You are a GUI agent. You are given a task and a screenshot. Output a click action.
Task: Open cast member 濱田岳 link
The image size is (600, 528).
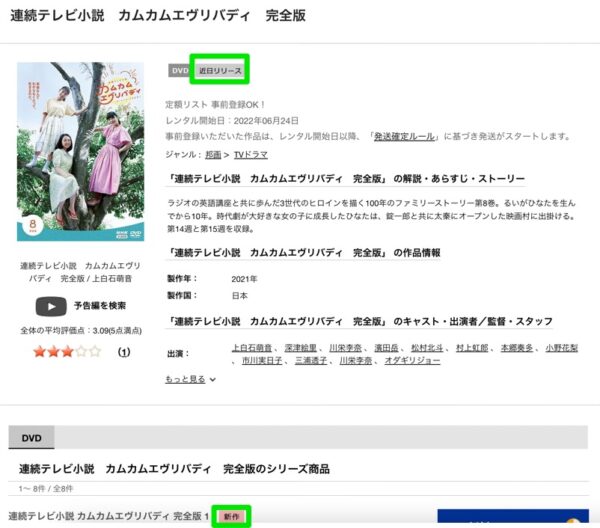[386, 348]
